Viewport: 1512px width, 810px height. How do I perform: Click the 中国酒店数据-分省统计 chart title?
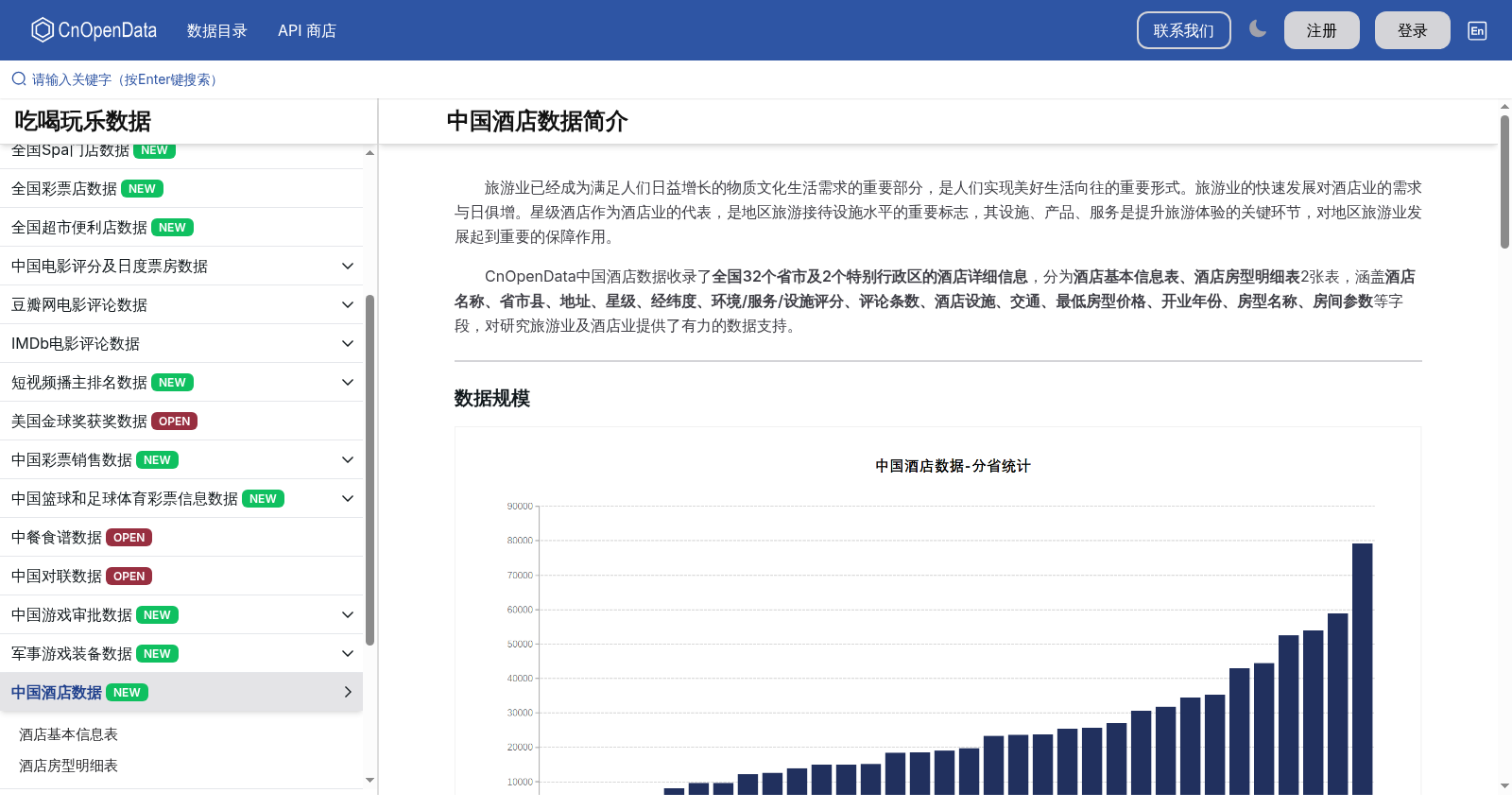[953, 466]
